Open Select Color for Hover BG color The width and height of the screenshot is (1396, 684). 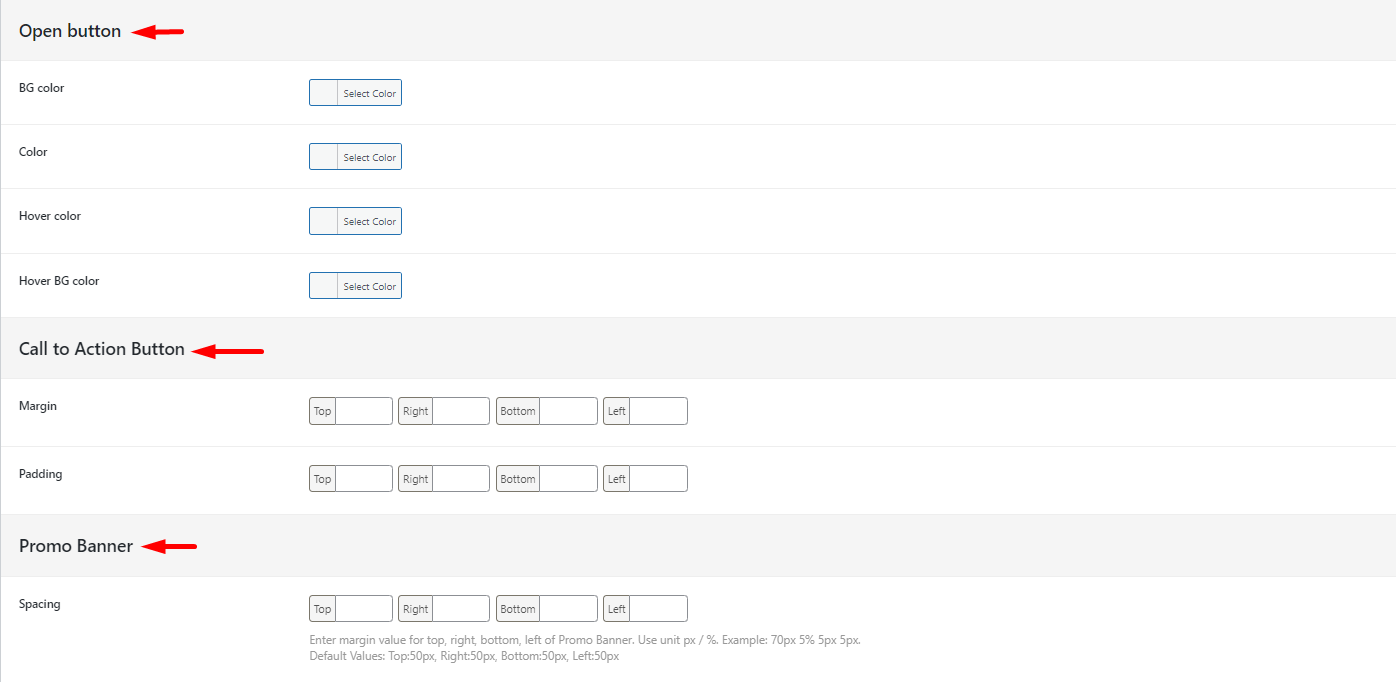tap(369, 286)
